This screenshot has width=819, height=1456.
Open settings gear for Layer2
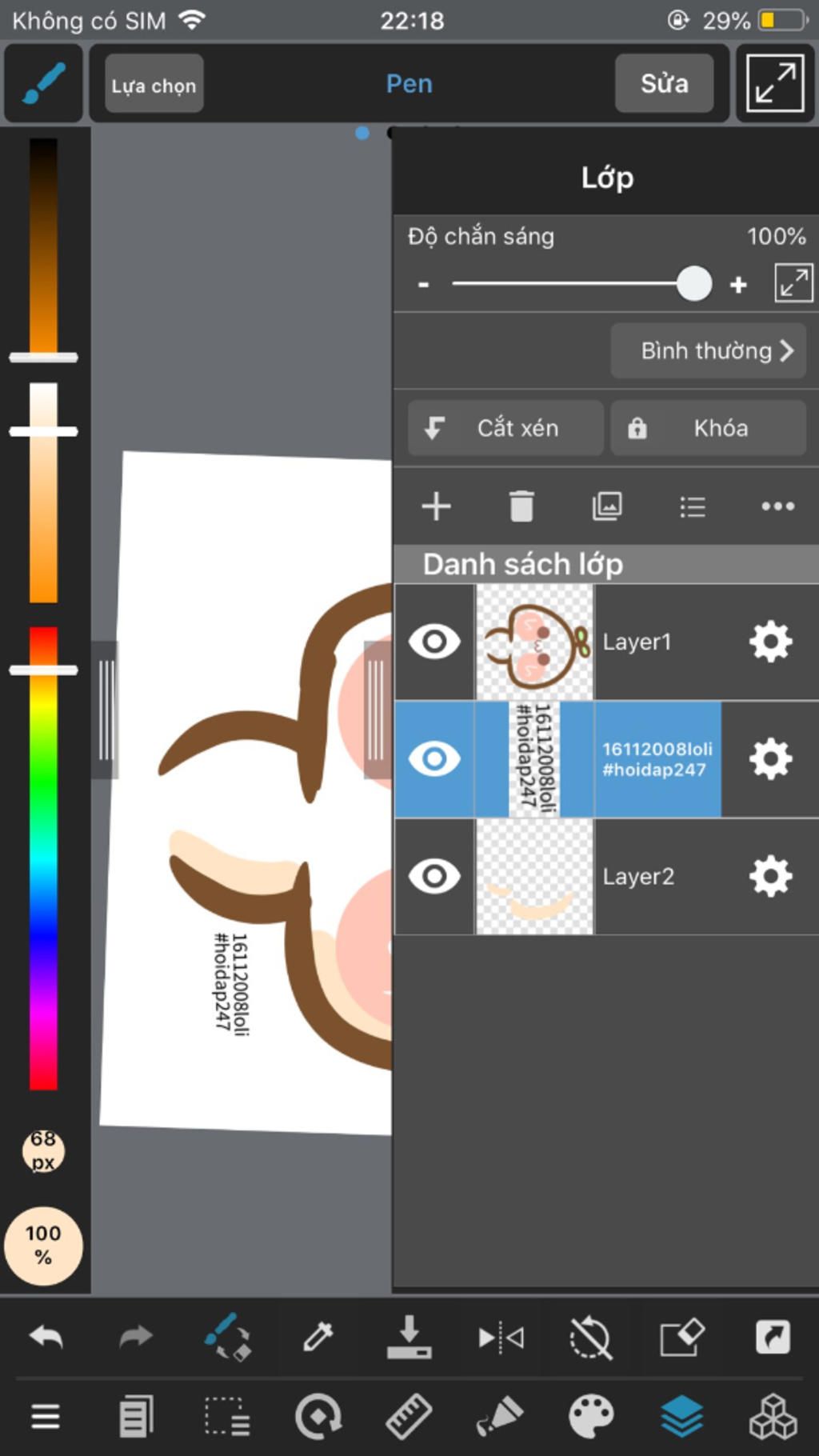(x=770, y=876)
